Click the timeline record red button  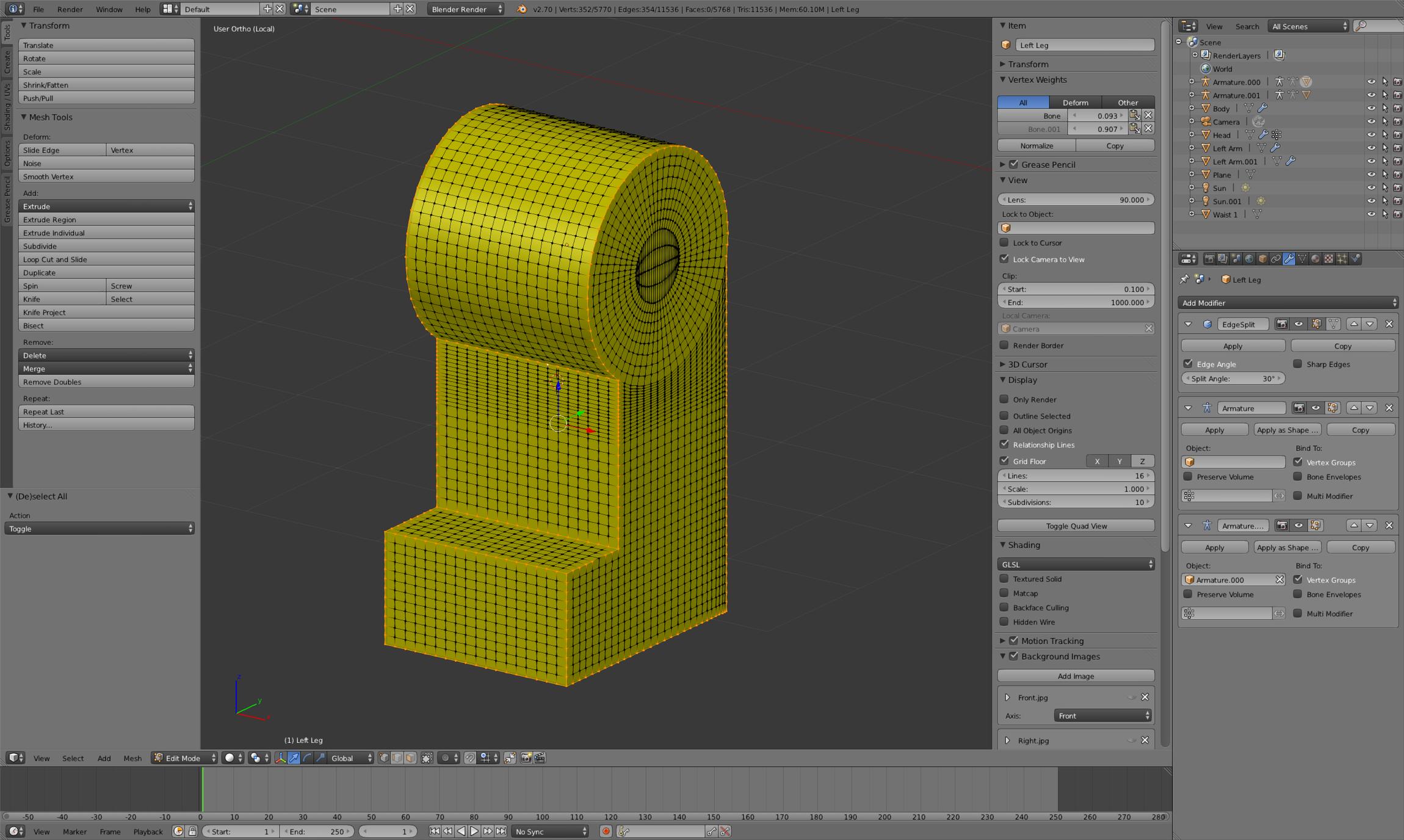point(606,831)
